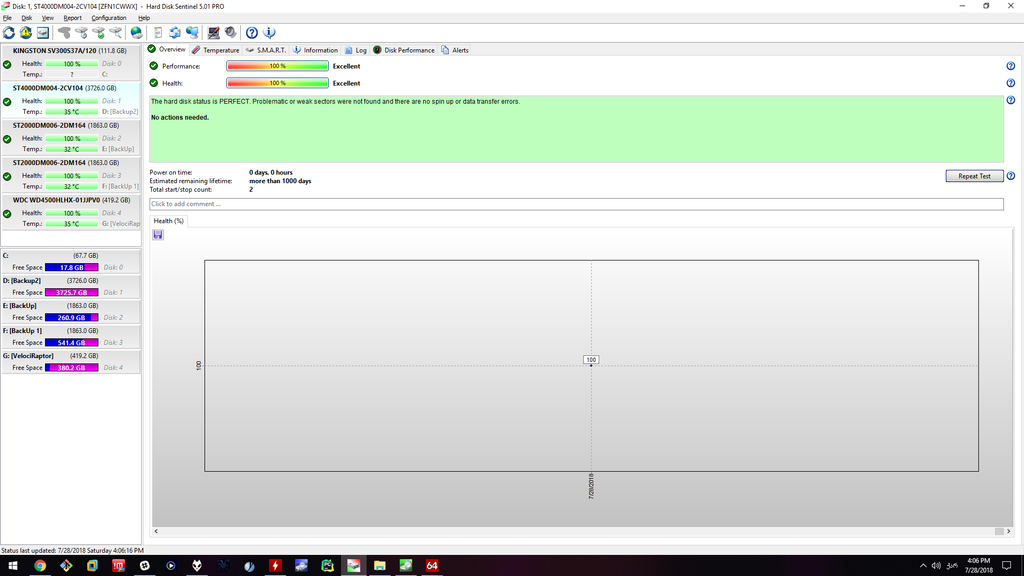
Task: Open the View menu
Action: (48, 18)
